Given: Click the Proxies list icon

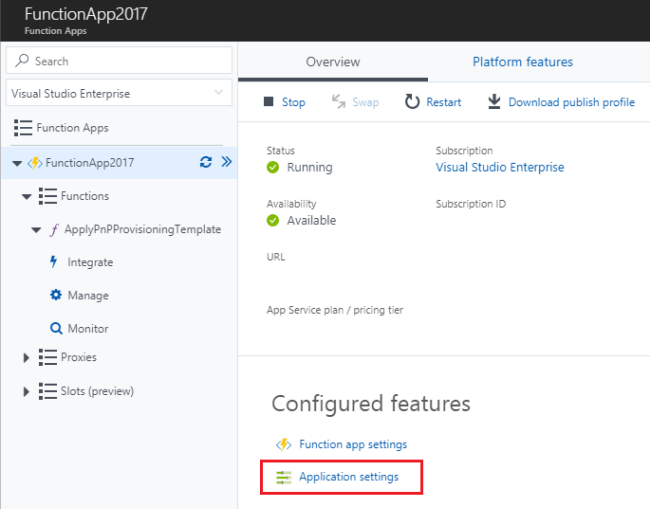Looking at the screenshot, I should 48,357.
